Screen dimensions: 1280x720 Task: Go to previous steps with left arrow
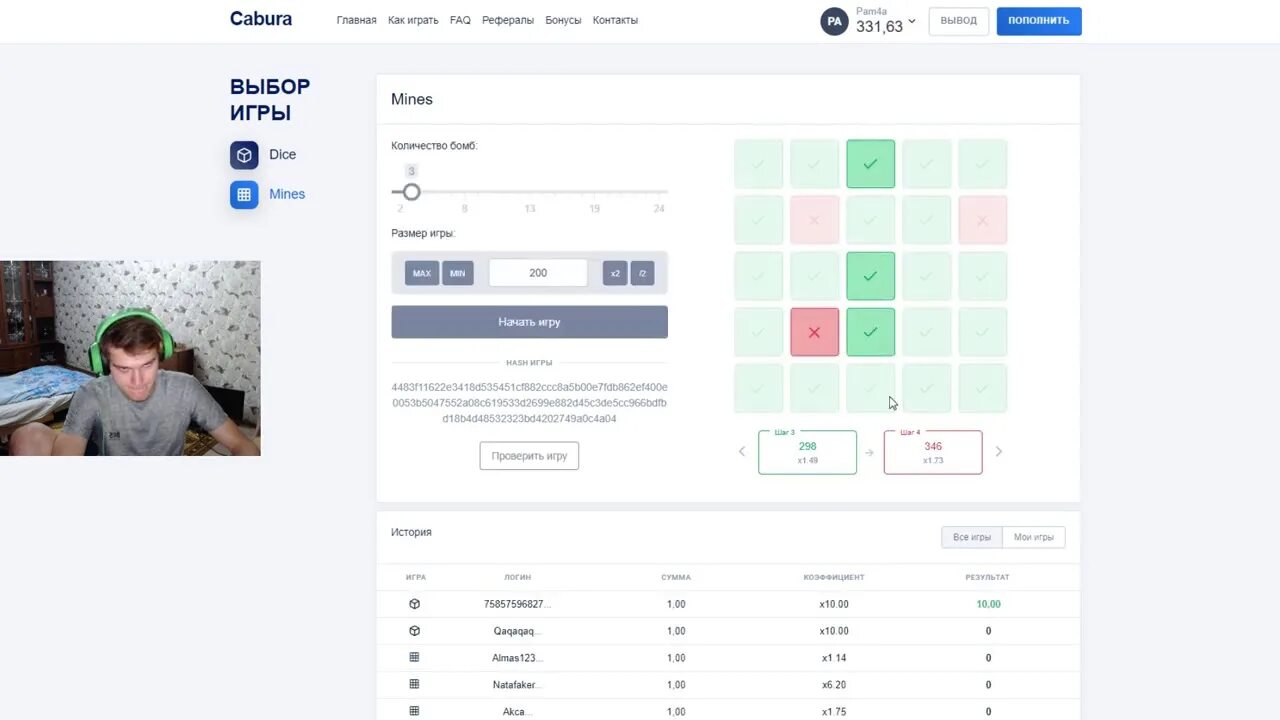pos(742,452)
